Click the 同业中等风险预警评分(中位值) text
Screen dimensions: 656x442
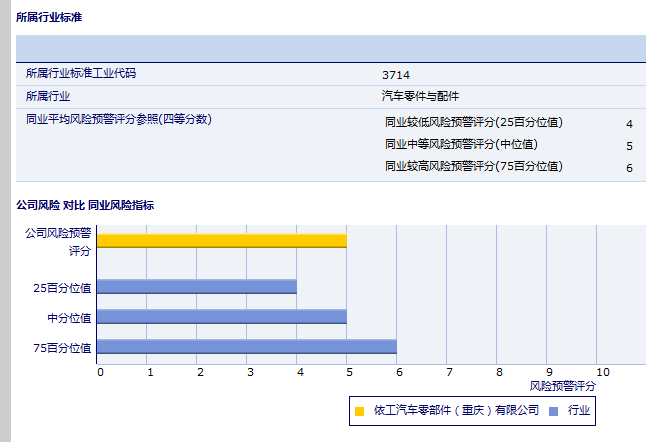pyautogui.click(x=460, y=145)
